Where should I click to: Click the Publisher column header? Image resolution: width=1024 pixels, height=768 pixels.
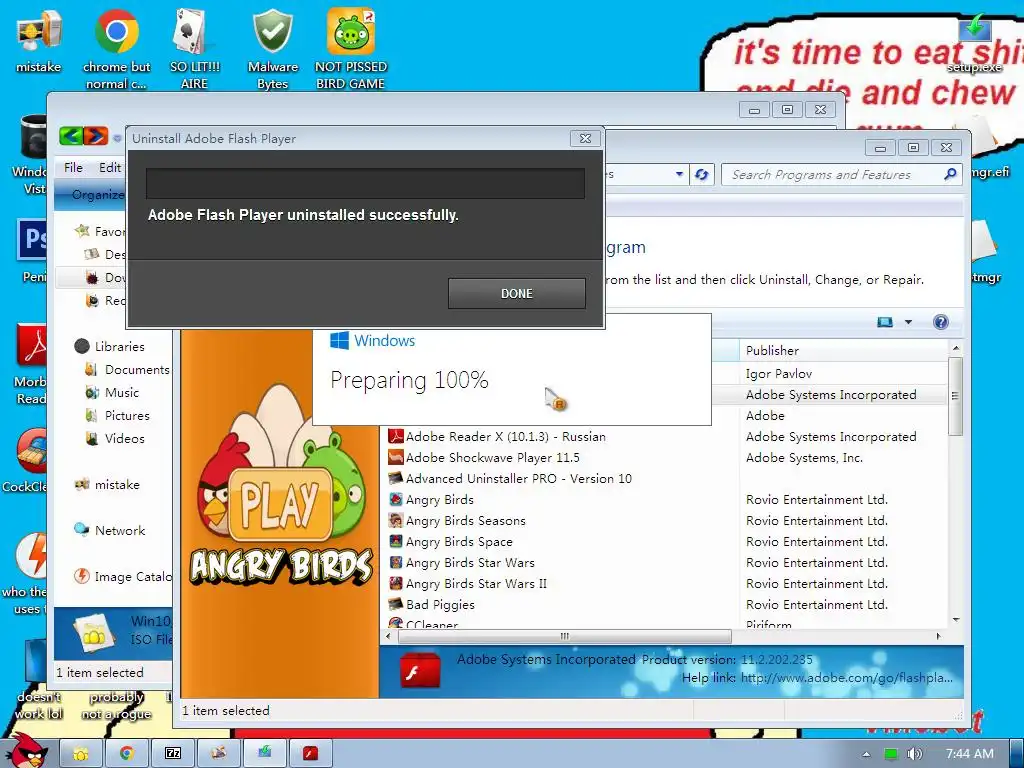[842, 351]
